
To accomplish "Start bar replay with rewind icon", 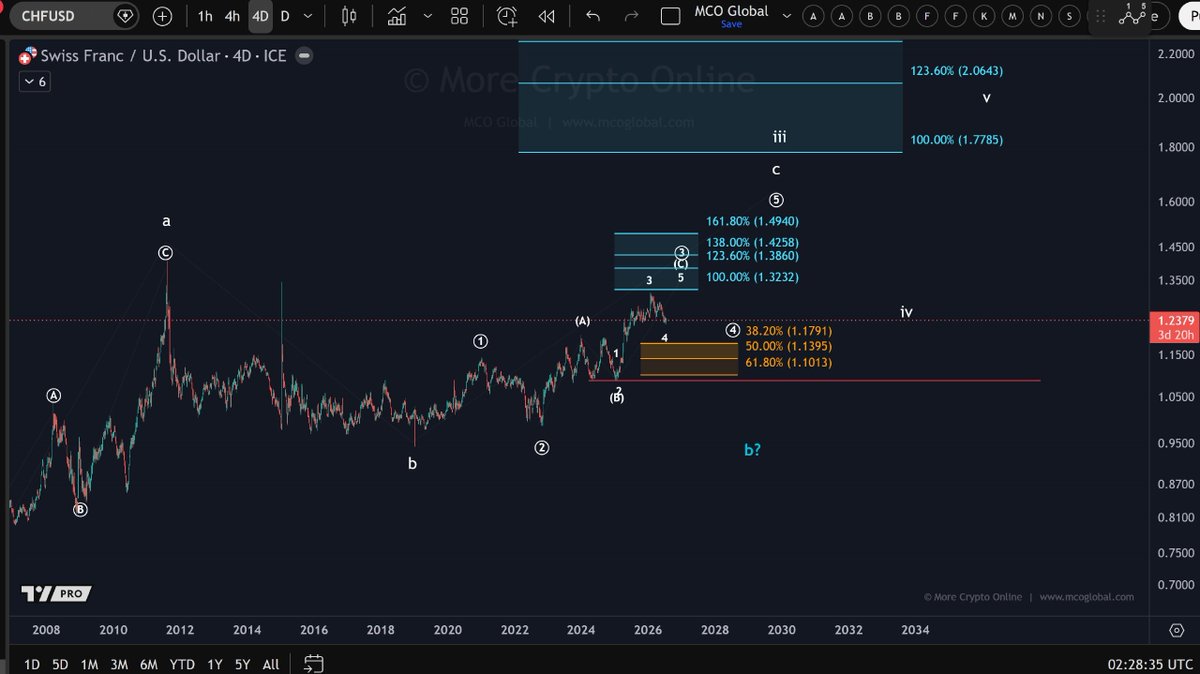I will coord(546,16).
